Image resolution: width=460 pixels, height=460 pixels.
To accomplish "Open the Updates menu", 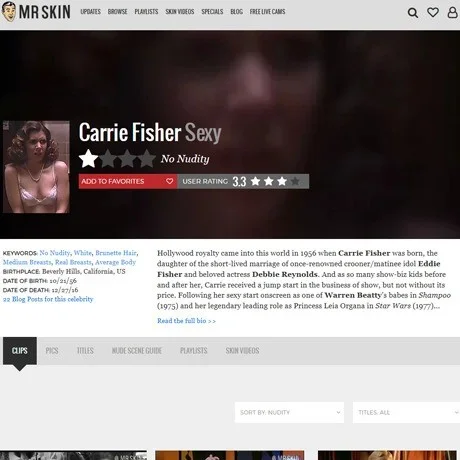I will pos(90,12).
